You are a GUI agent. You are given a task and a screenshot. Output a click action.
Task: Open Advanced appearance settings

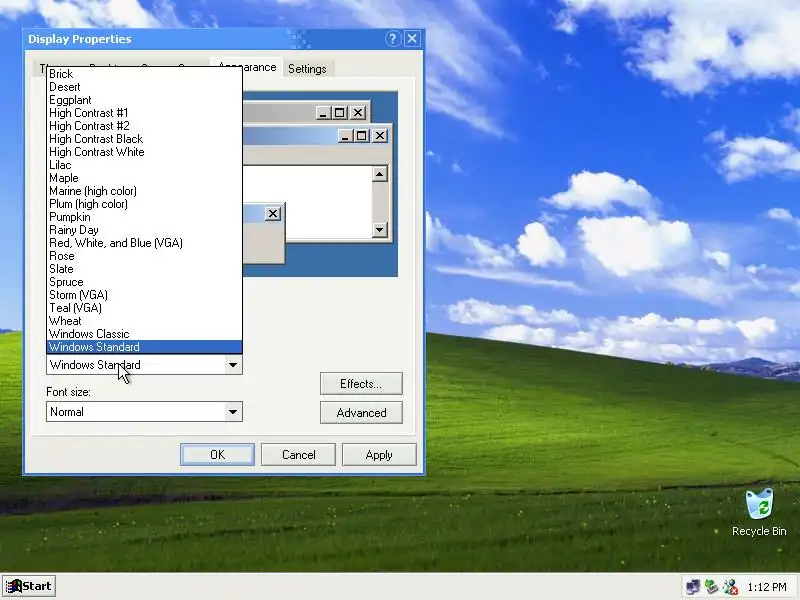361,413
